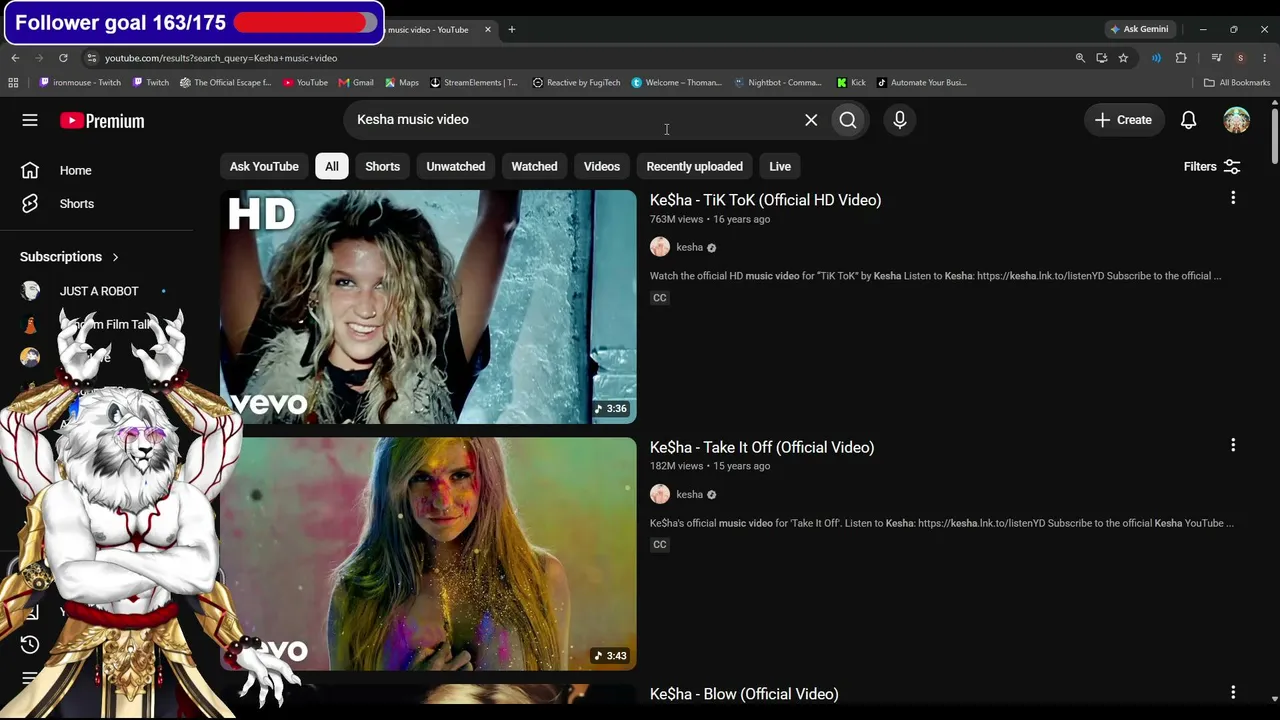1280x720 pixels.
Task: Open kesha channel name under Take It Off
Action: click(690, 494)
